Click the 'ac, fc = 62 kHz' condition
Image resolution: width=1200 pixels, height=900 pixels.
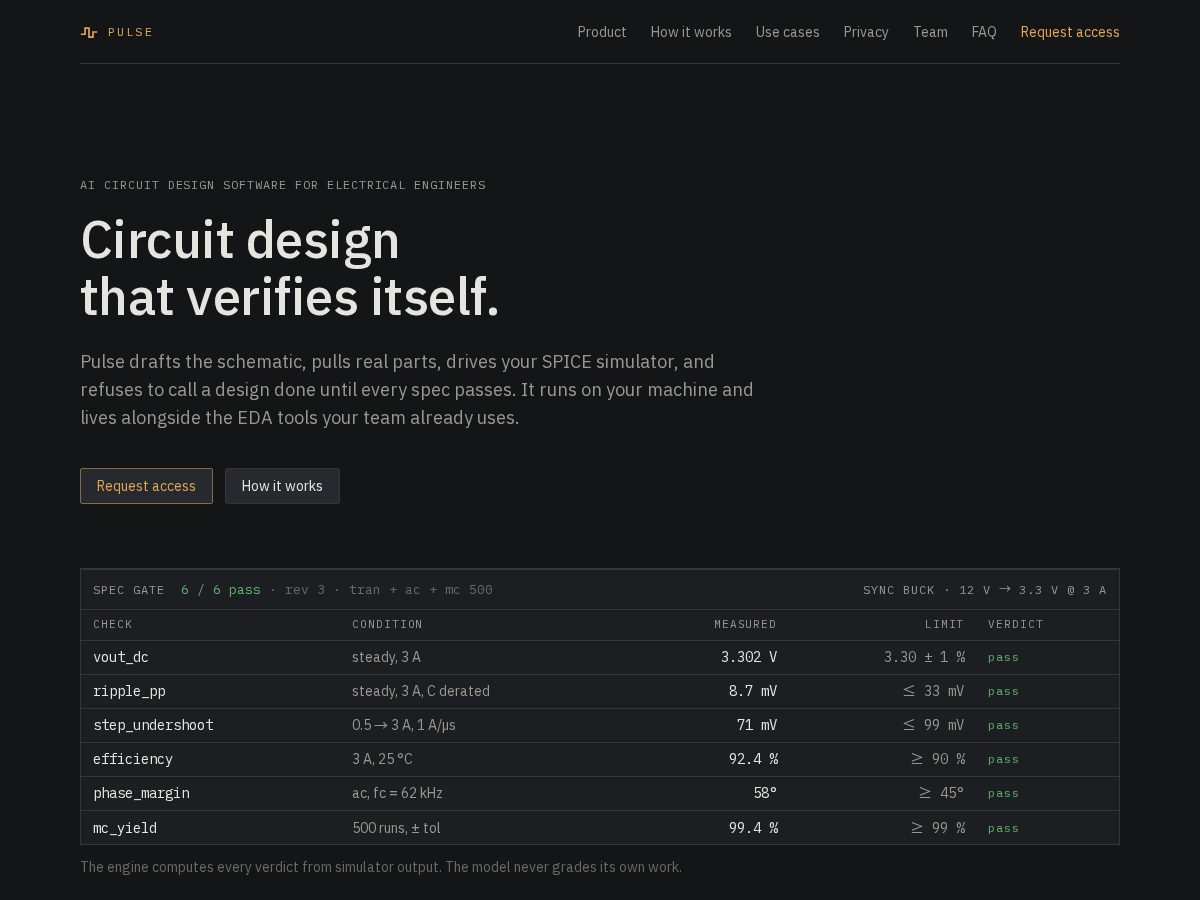(397, 793)
